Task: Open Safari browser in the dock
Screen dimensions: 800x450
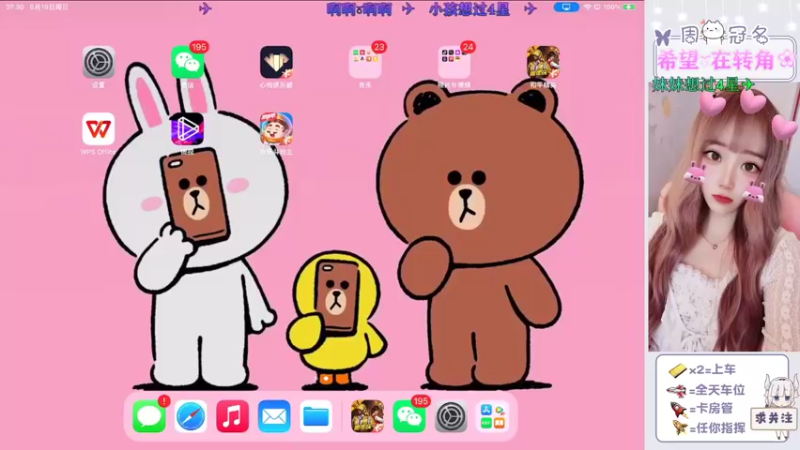Action: pyautogui.click(x=191, y=416)
